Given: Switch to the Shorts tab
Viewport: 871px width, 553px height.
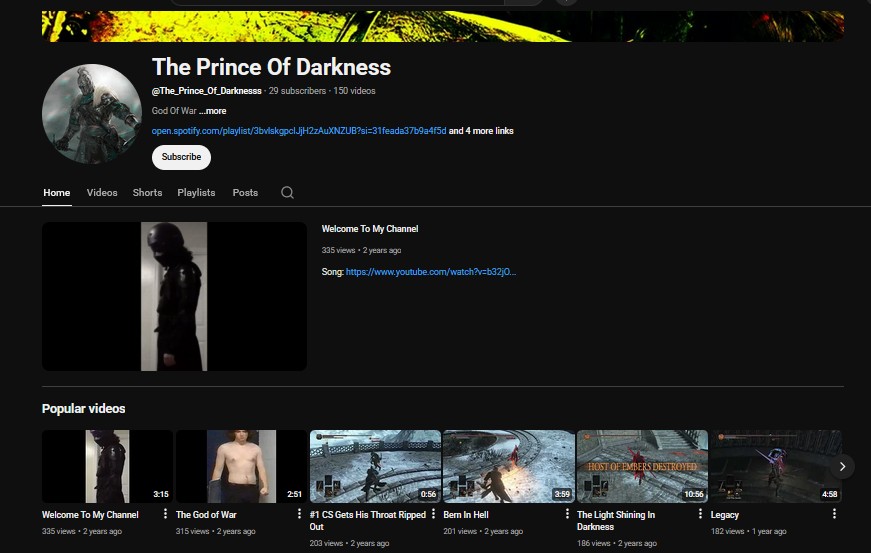Looking at the screenshot, I should [147, 193].
